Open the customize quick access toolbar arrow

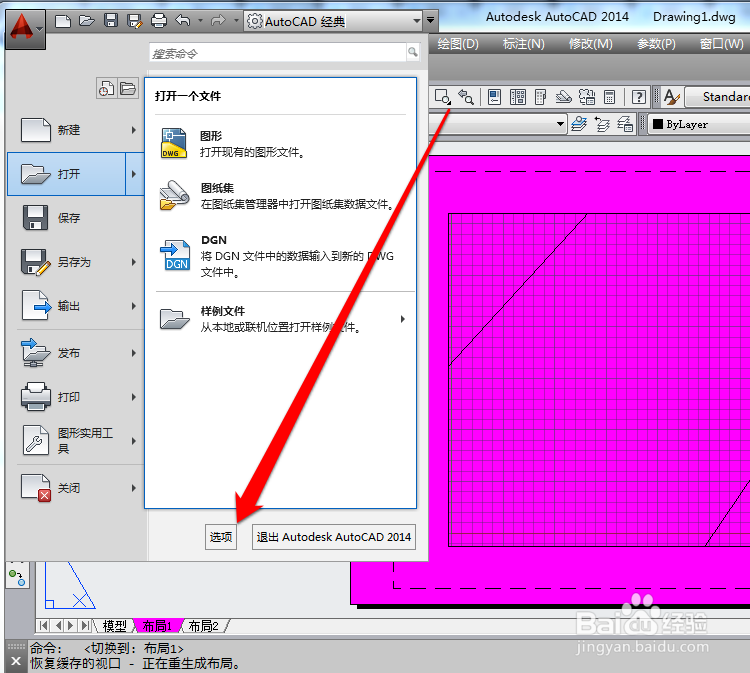point(430,21)
